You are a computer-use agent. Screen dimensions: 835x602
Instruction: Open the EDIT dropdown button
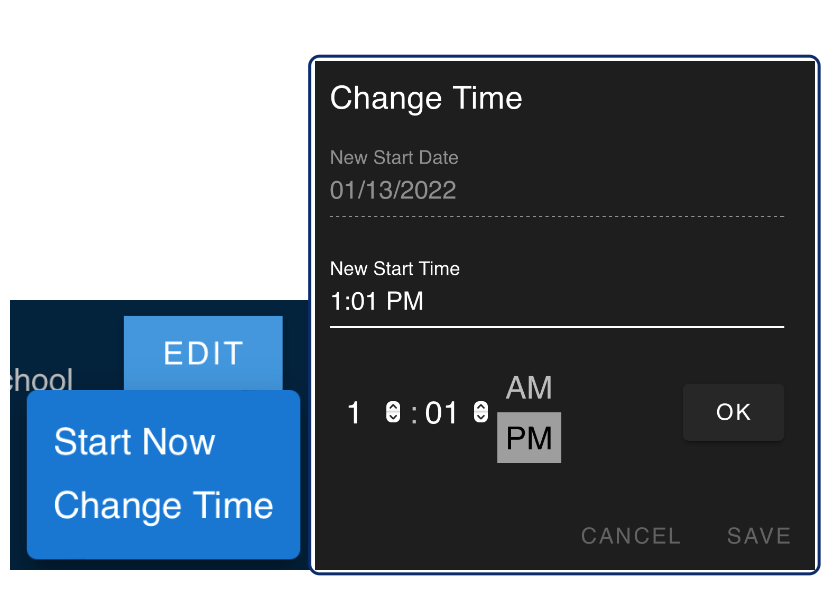point(203,353)
